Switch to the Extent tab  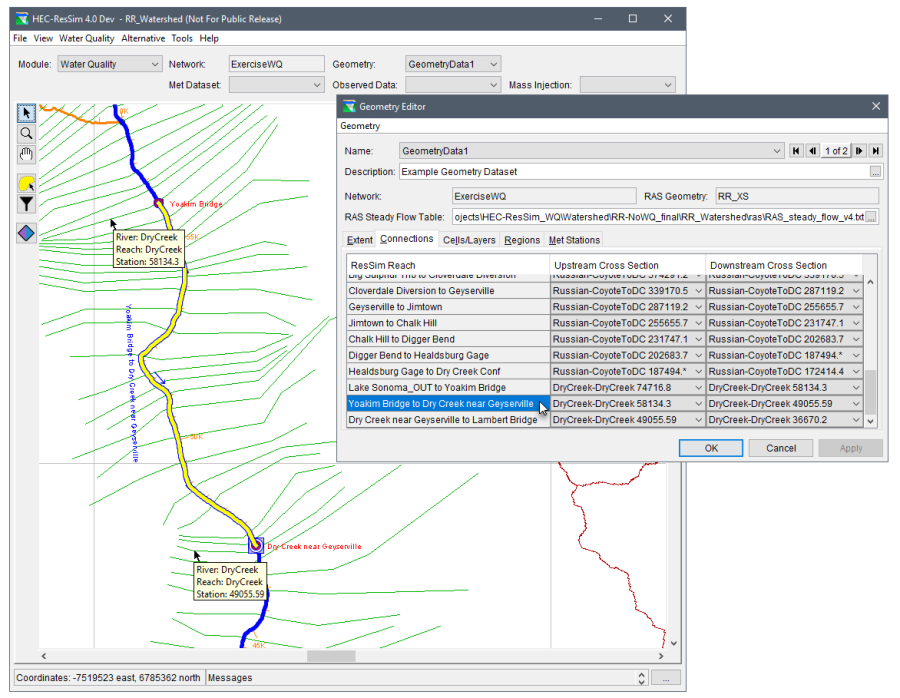pos(359,240)
